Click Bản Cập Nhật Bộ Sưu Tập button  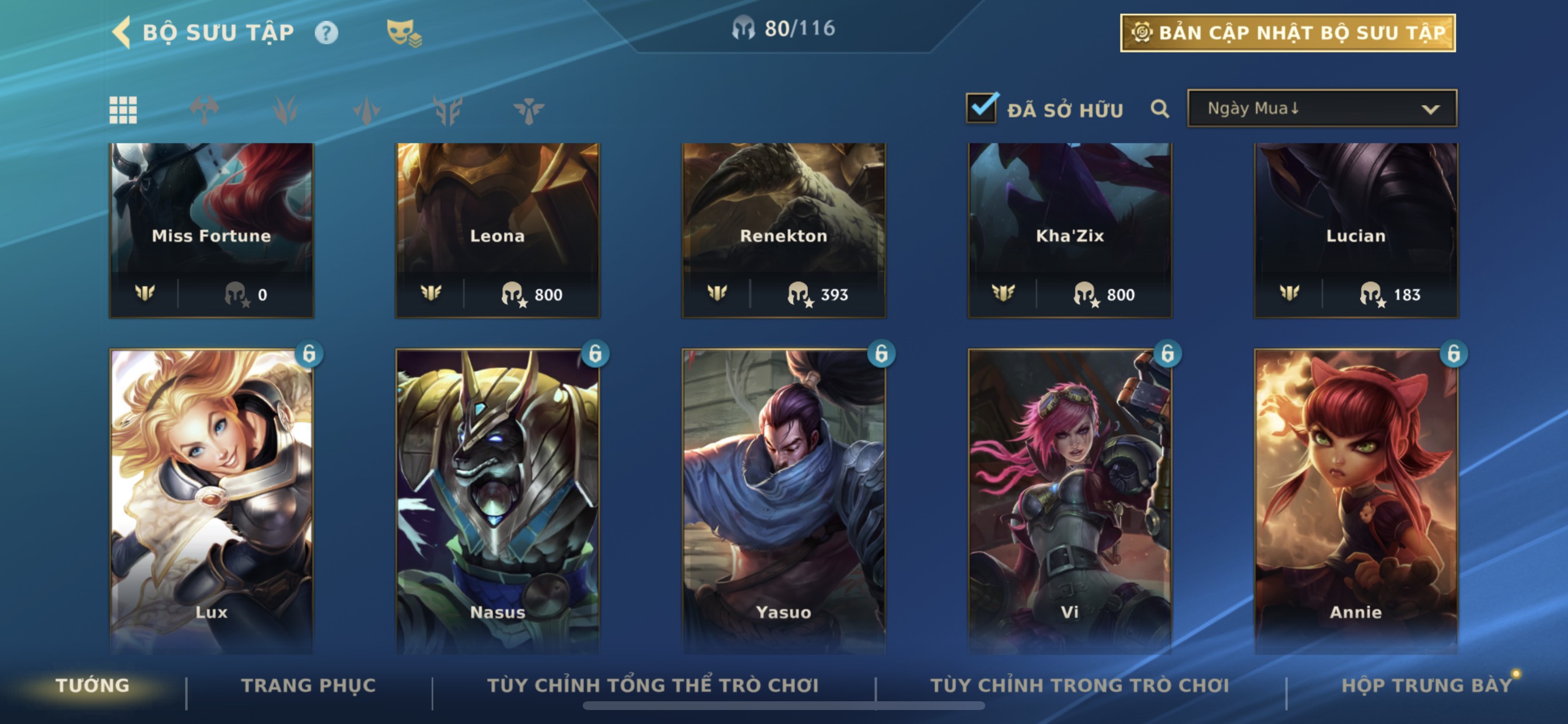(x=1288, y=33)
